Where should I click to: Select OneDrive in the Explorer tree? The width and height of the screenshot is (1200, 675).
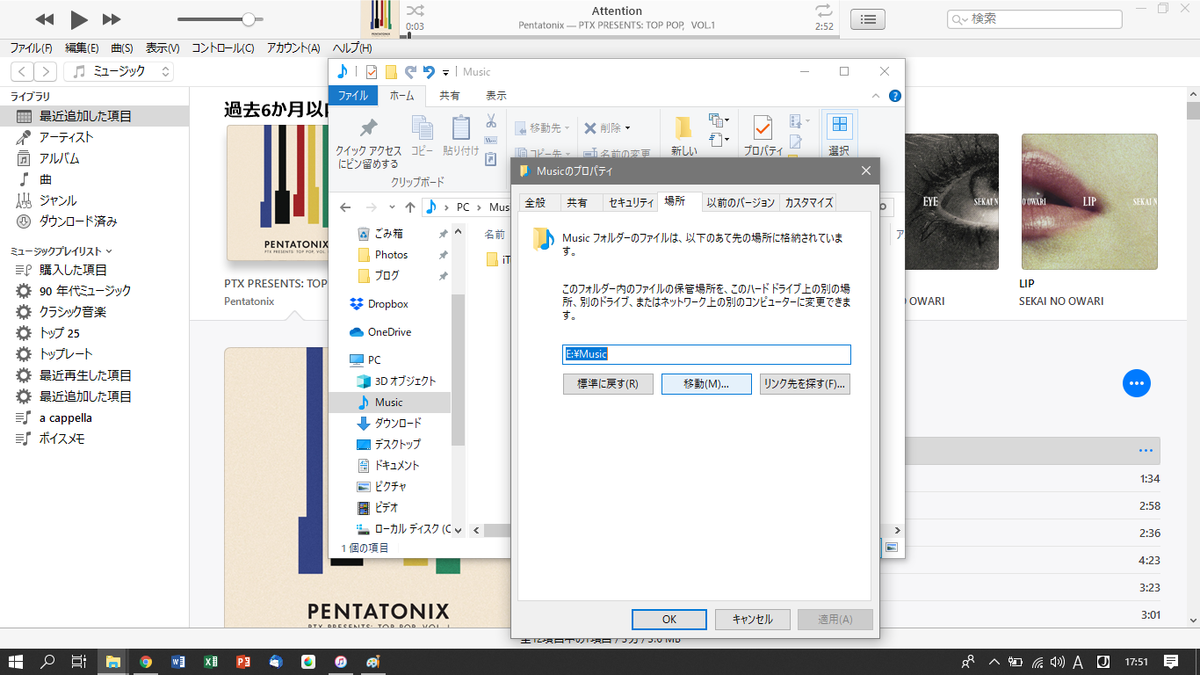pos(389,332)
